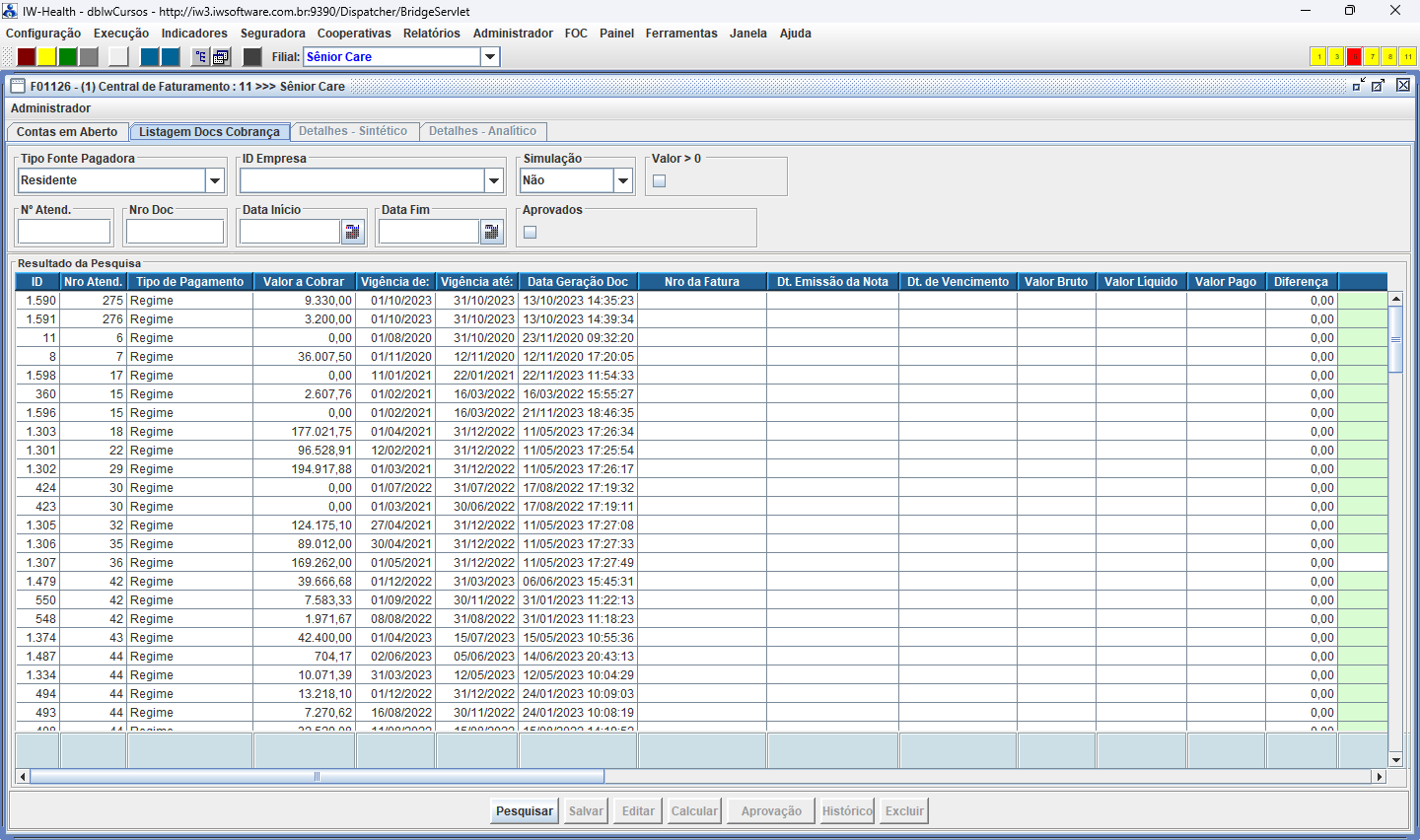Image resolution: width=1420 pixels, height=840 pixels.
Task: Click the white toolbar square
Action: pos(119,57)
